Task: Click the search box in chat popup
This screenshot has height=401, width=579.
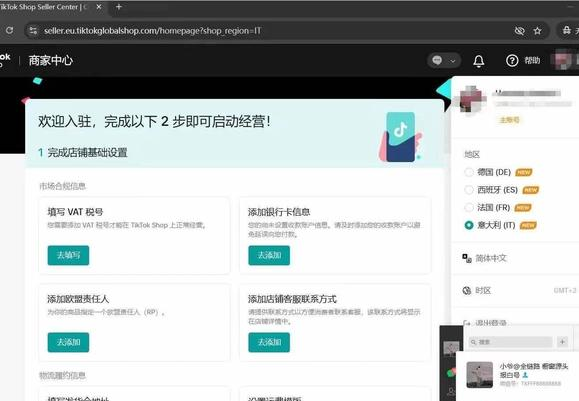Action: [511, 342]
